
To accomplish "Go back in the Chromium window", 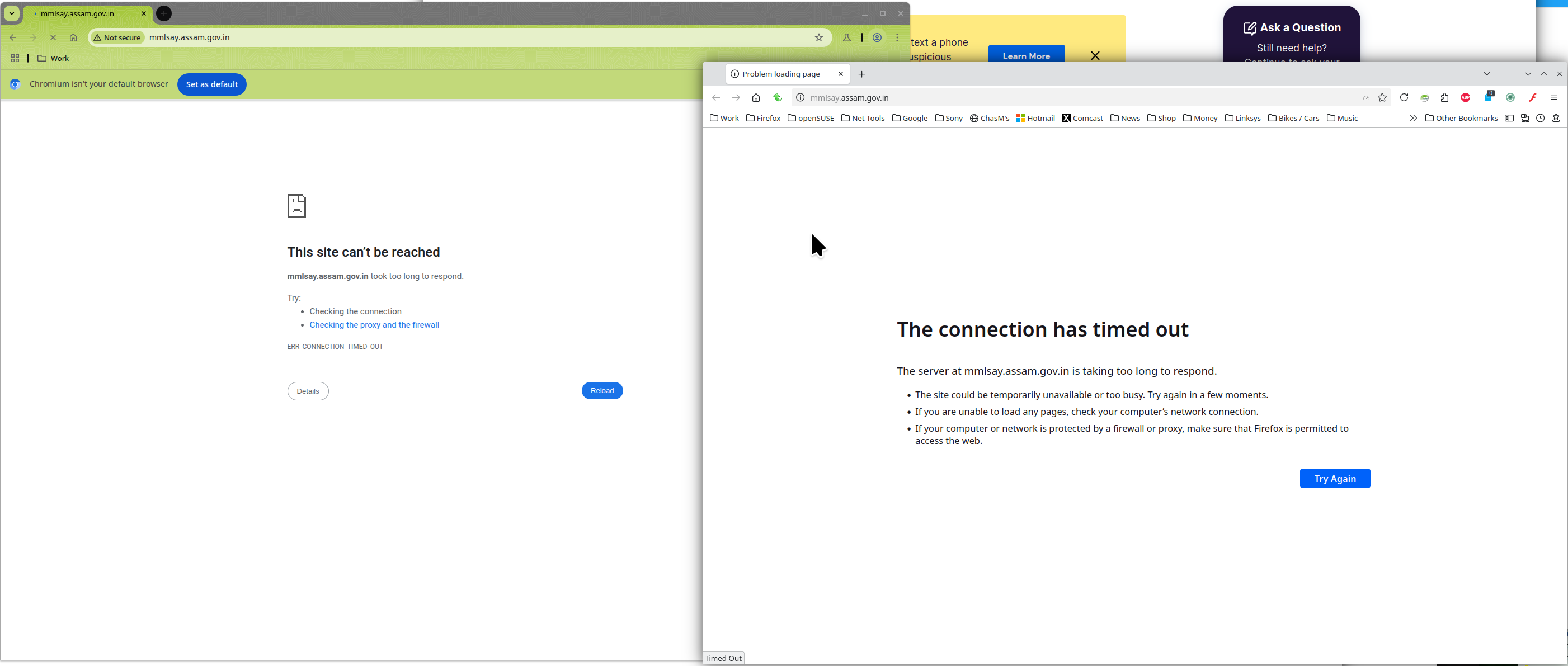I will [x=13, y=37].
